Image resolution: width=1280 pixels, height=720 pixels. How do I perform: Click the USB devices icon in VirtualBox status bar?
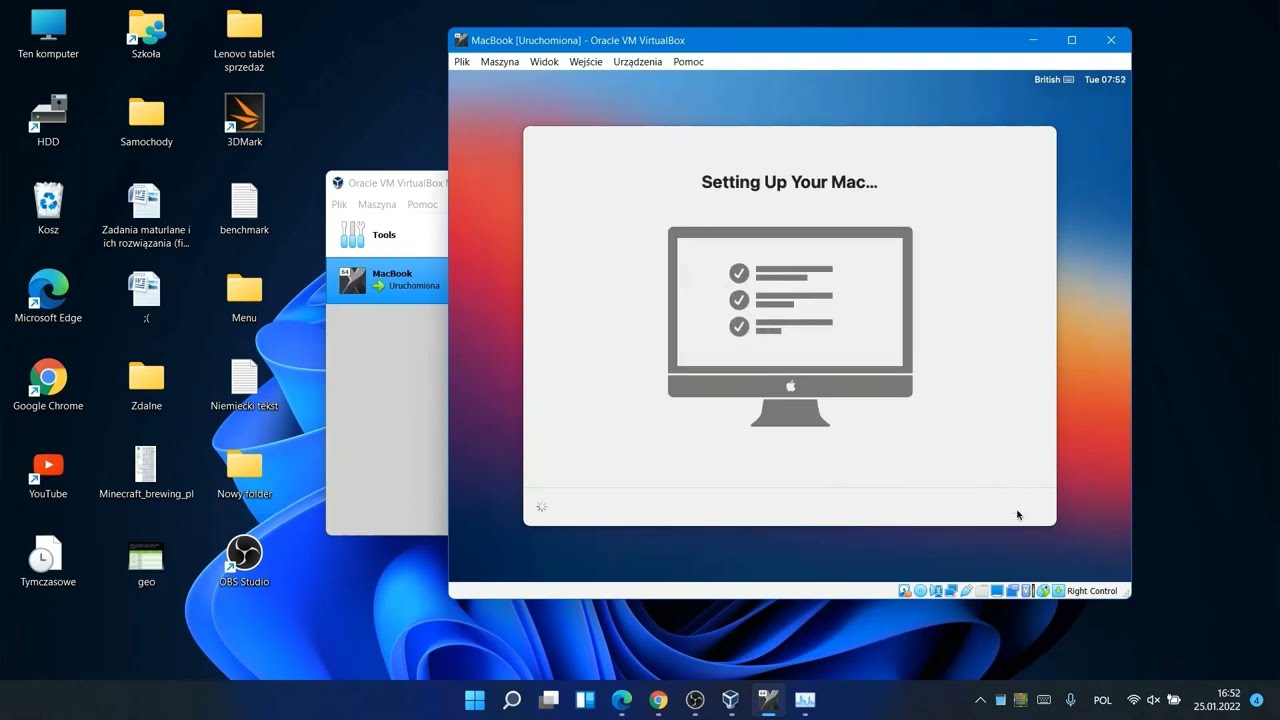(x=966, y=591)
